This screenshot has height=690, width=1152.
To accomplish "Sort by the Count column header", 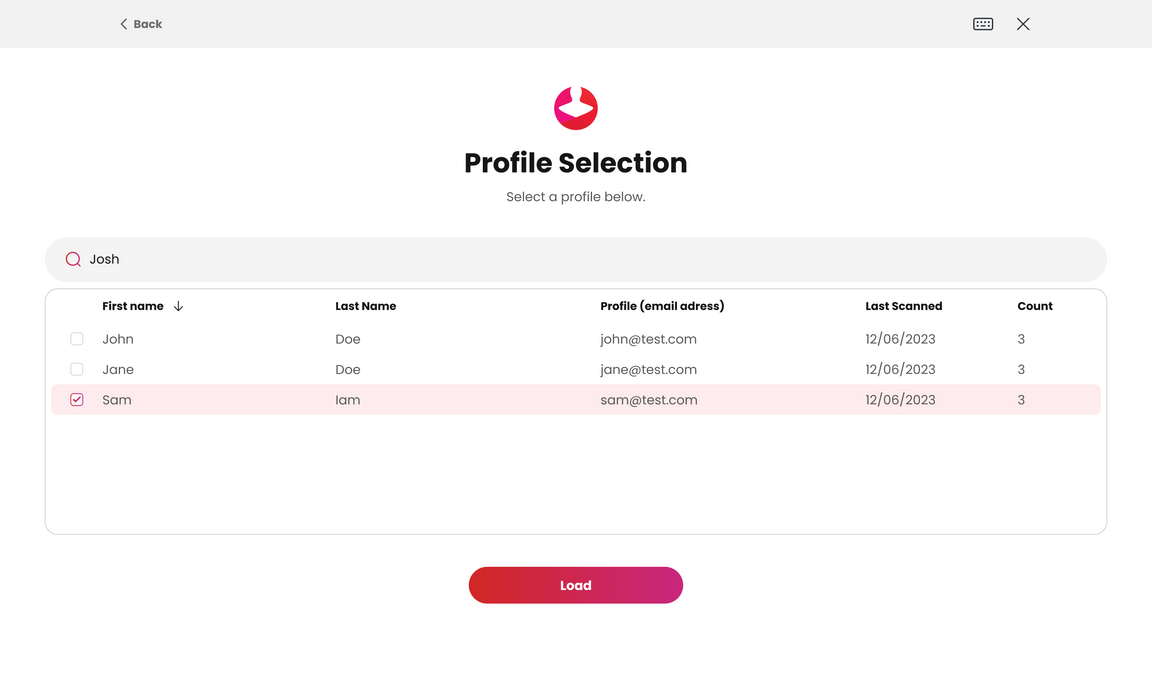I will pyautogui.click(x=1034, y=306).
